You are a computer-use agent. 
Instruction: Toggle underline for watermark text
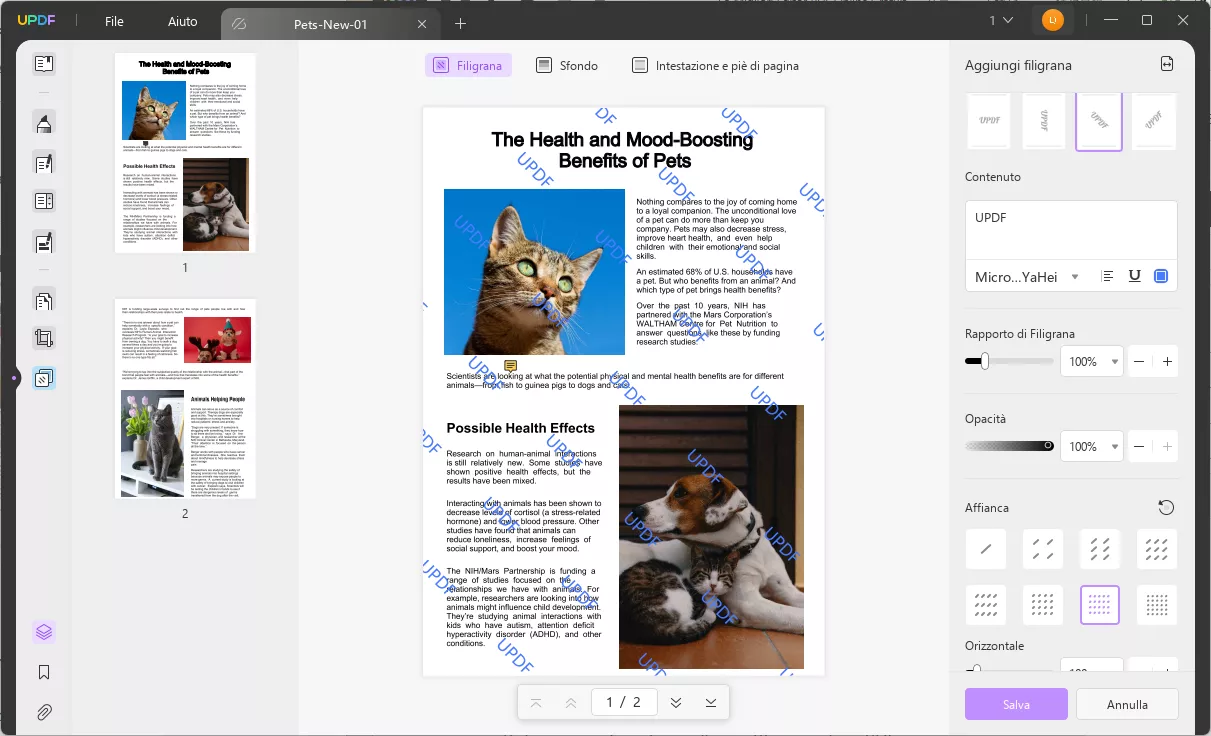pyautogui.click(x=1134, y=276)
